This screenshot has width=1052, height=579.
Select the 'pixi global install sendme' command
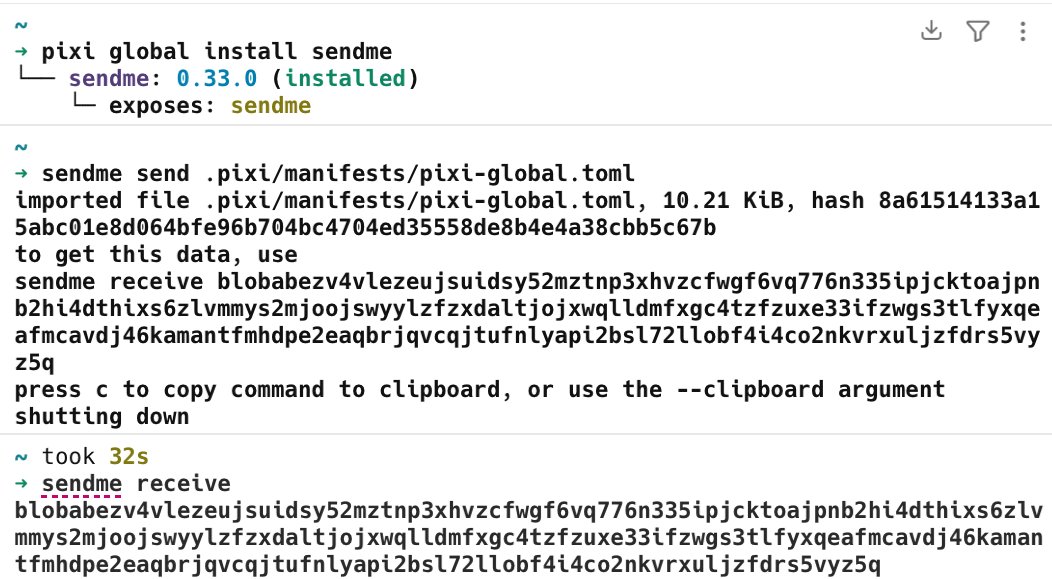(x=217, y=52)
